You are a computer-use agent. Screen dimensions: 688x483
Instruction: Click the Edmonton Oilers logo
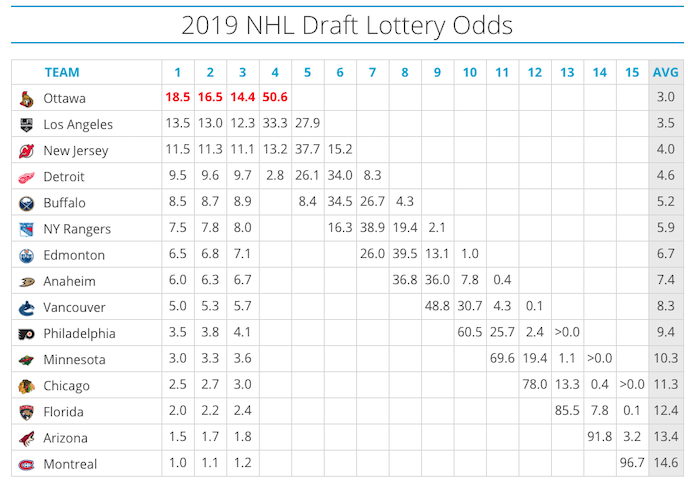pyautogui.click(x=26, y=255)
